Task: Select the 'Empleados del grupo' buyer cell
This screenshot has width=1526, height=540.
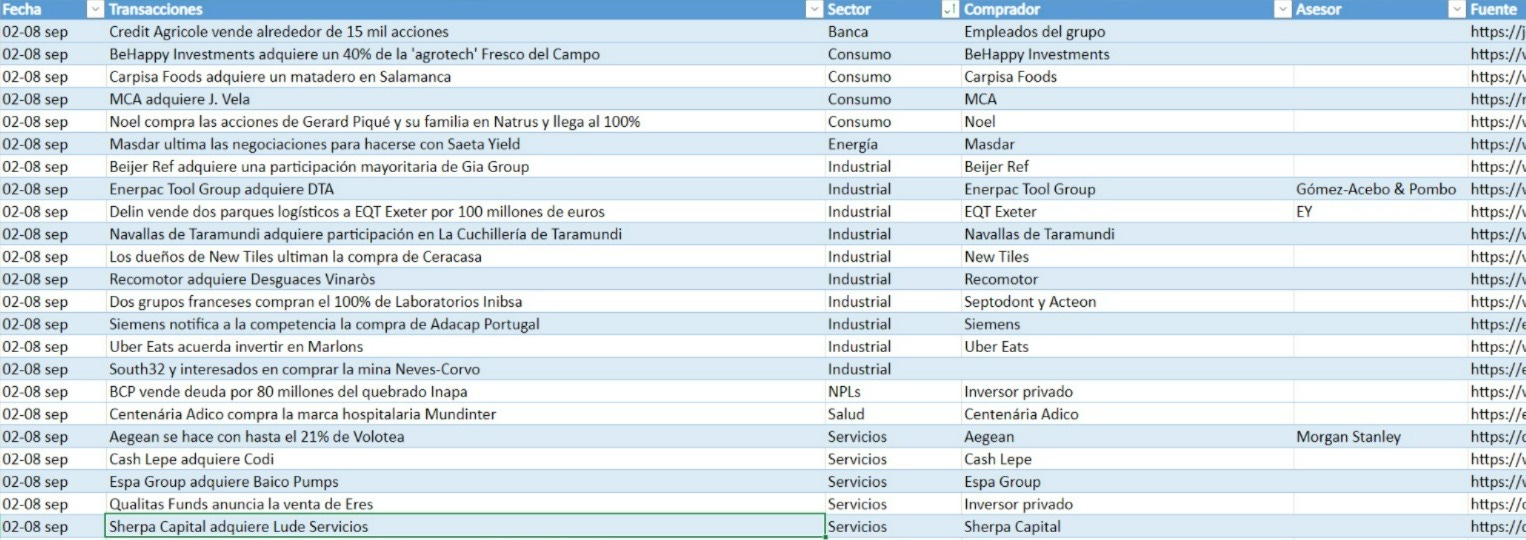Action: click(x=1126, y=32)
